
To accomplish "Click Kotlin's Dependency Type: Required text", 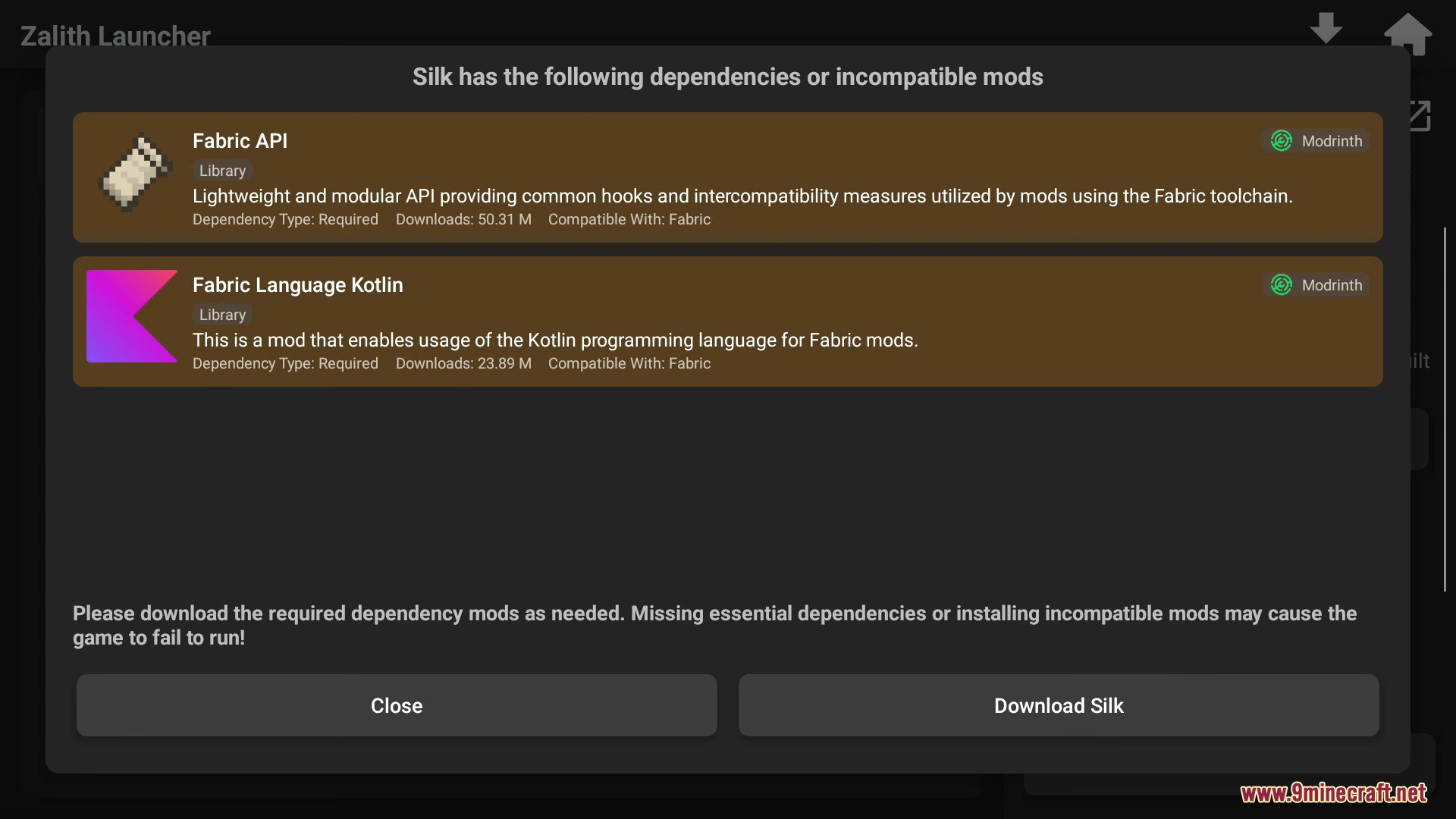I will coord(285,363).
